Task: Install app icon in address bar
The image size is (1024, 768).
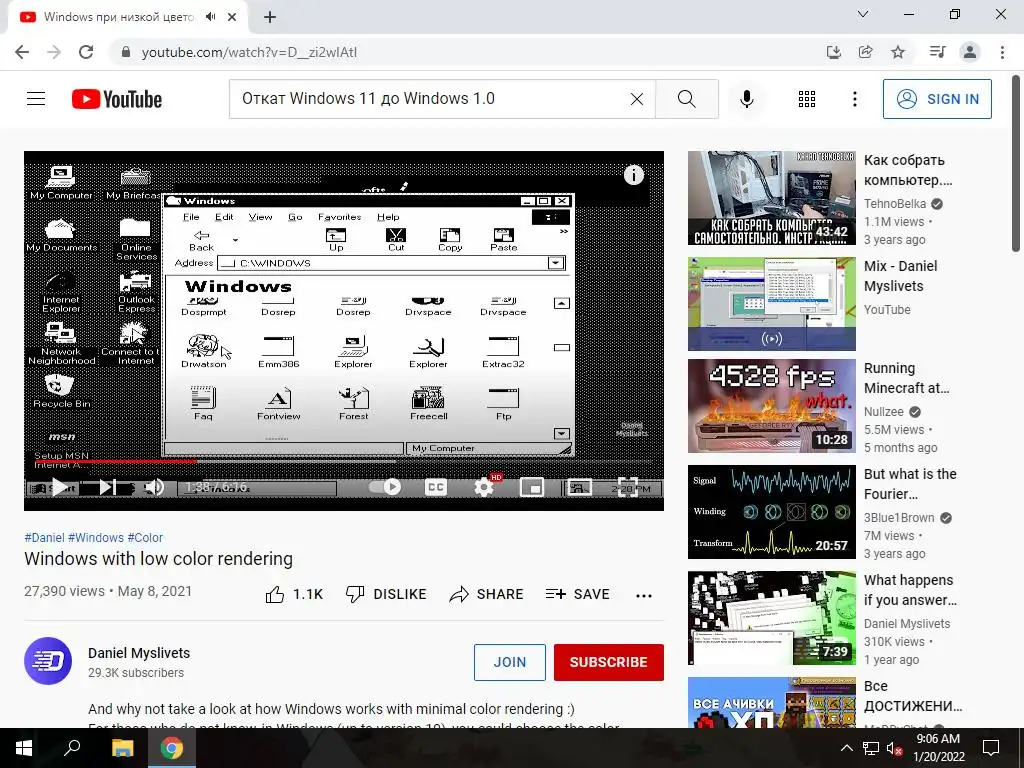Action: point(833,52)
